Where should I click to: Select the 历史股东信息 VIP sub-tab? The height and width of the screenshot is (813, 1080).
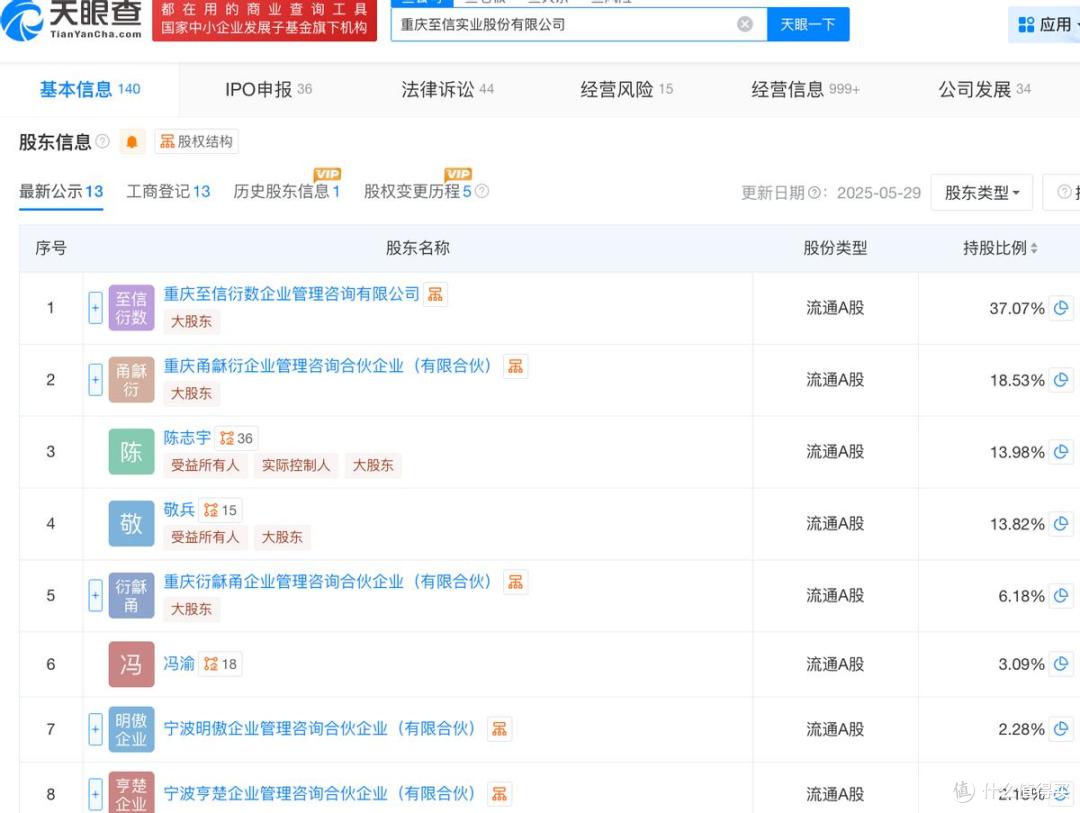pyautogui.click(x=287, y=192)
